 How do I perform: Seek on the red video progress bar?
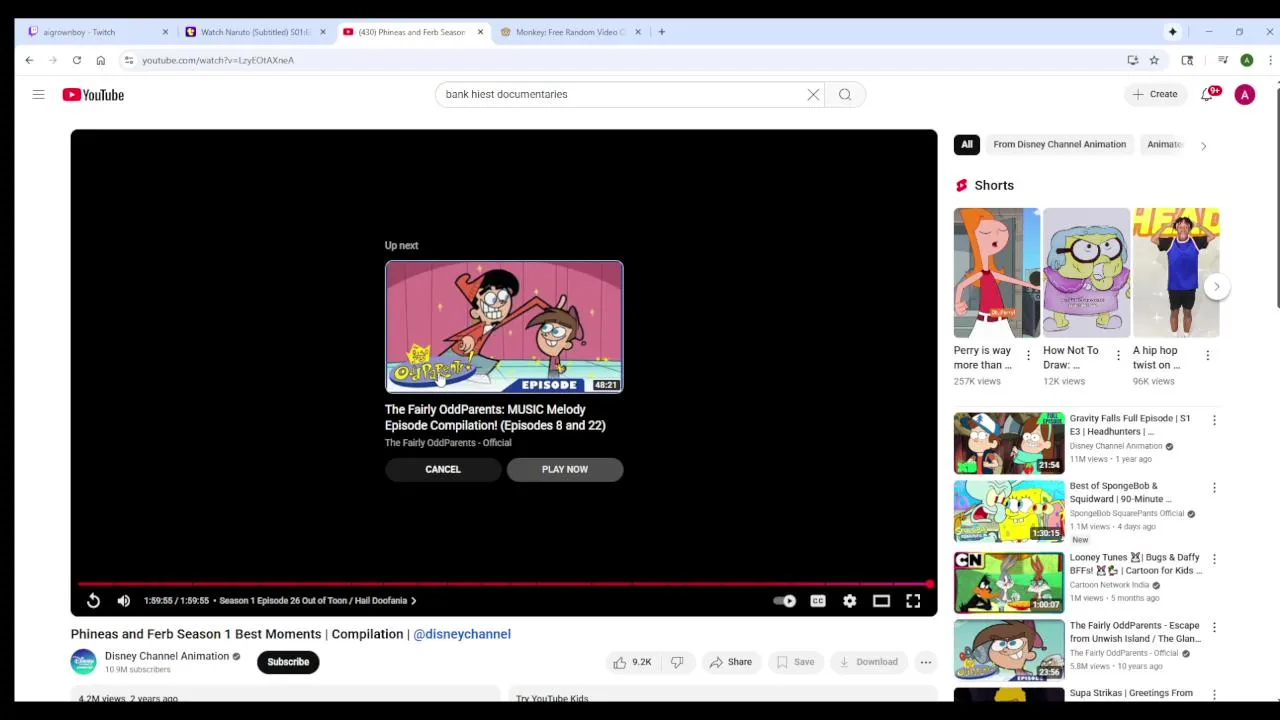tap(504, 584)
